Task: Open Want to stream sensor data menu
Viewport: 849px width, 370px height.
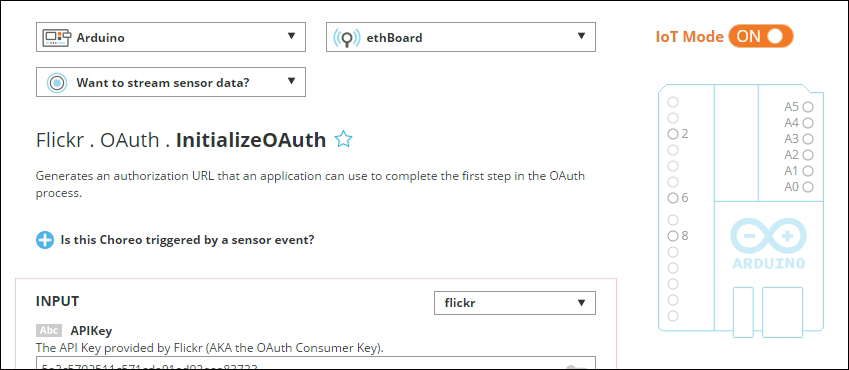Action: (x=171, y=82)
